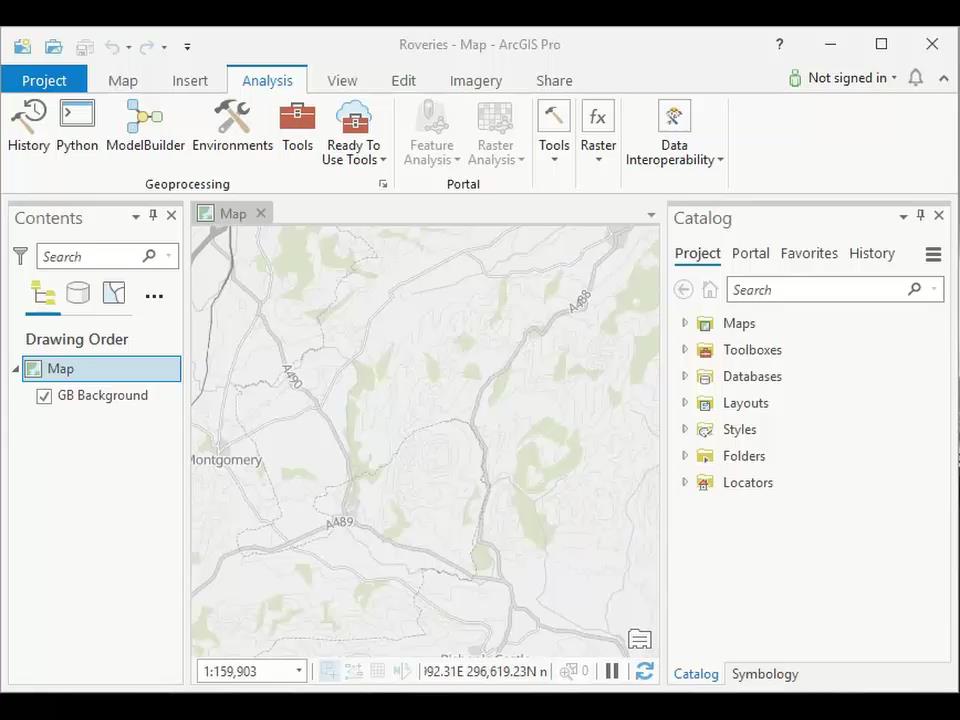The width and height of the screenshot is (960, 720).
Task: Expand the Toolboxes node in Catalog
Action: coord(685,350)
